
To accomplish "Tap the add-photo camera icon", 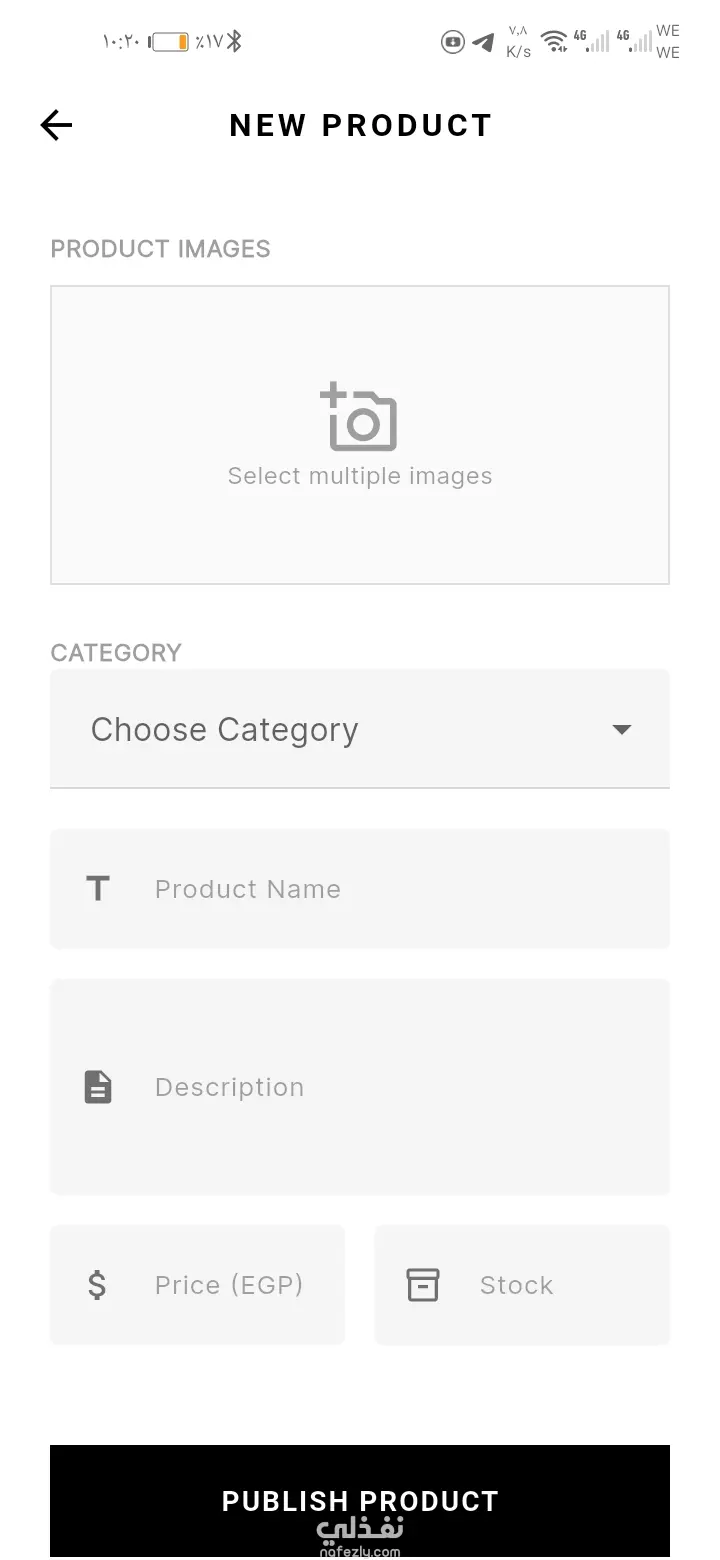I will [360, 417].
